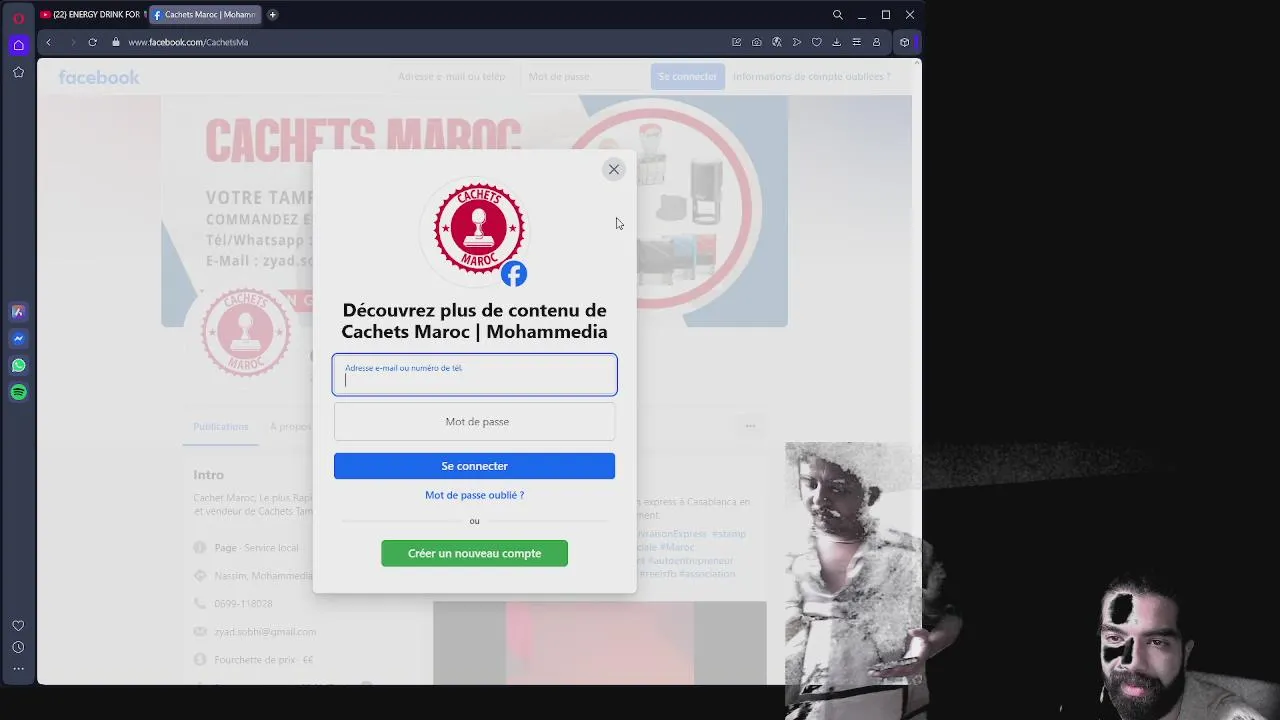1280x720 pixels.
Task: Click the blue Se connecter popup button
Action: pyautogui.click(x=475, y=466)
